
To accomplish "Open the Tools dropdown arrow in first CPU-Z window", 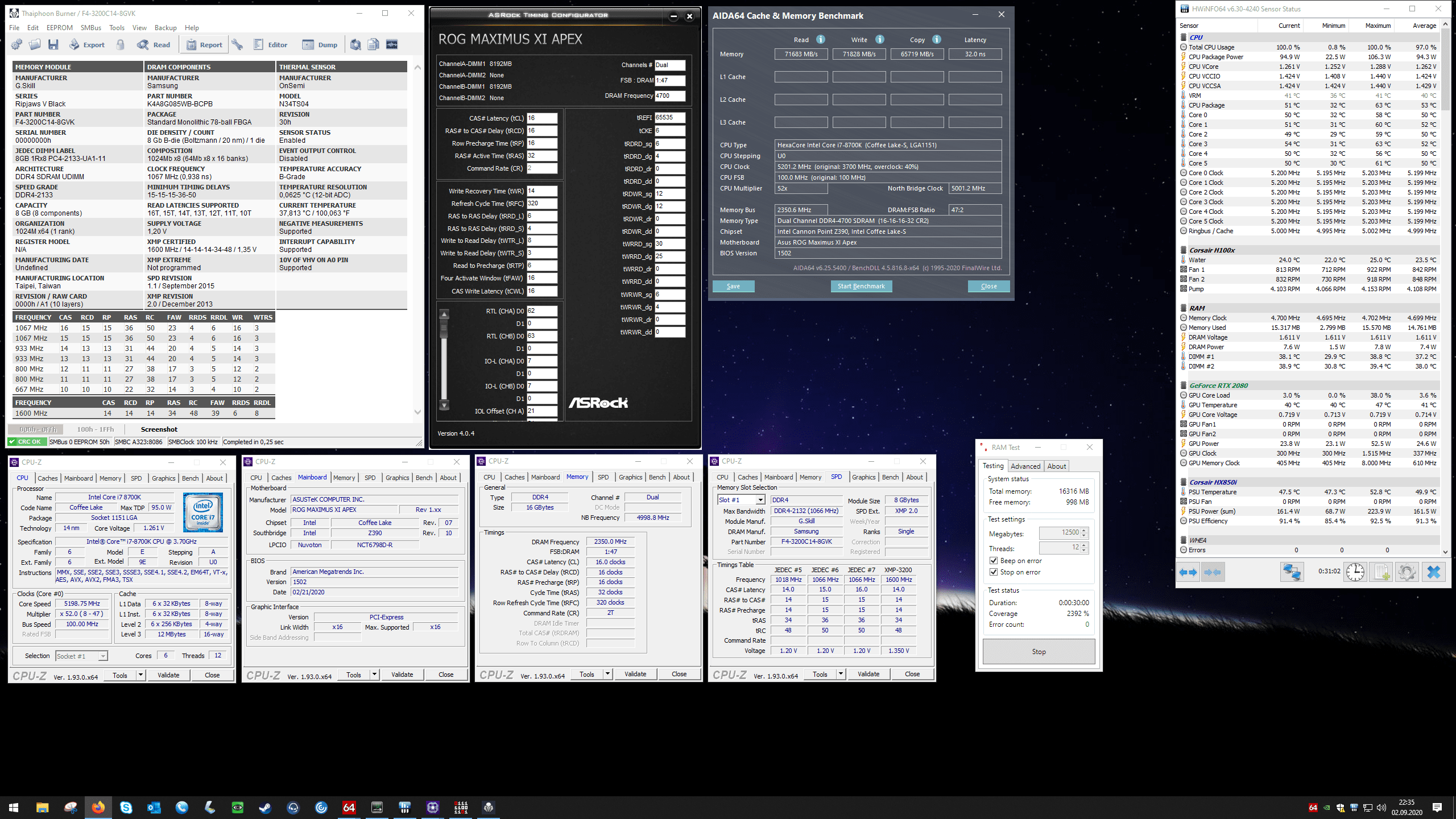I will pos(140,675).
